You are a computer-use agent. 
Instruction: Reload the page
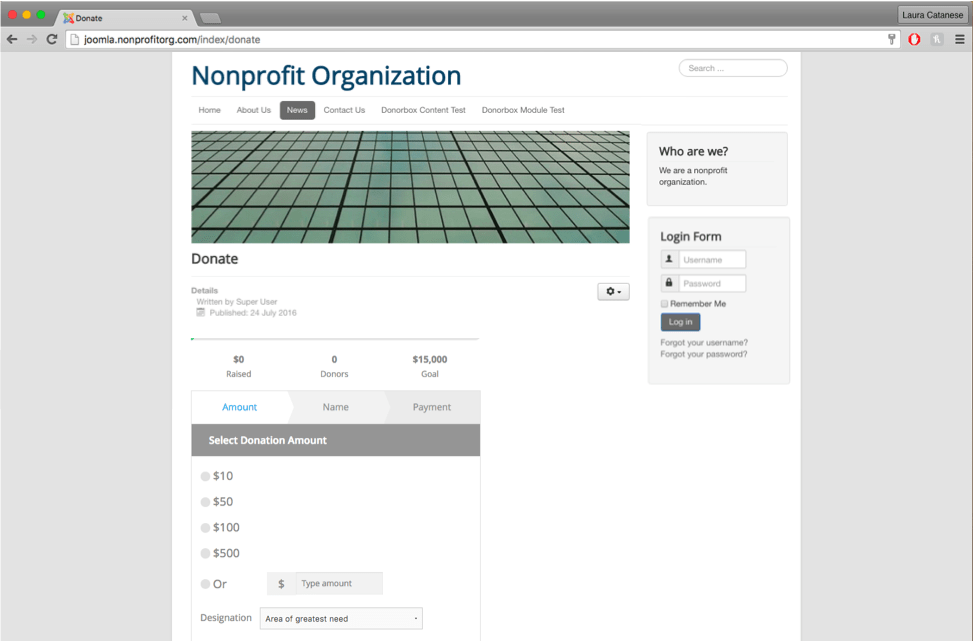click(53, 38)
